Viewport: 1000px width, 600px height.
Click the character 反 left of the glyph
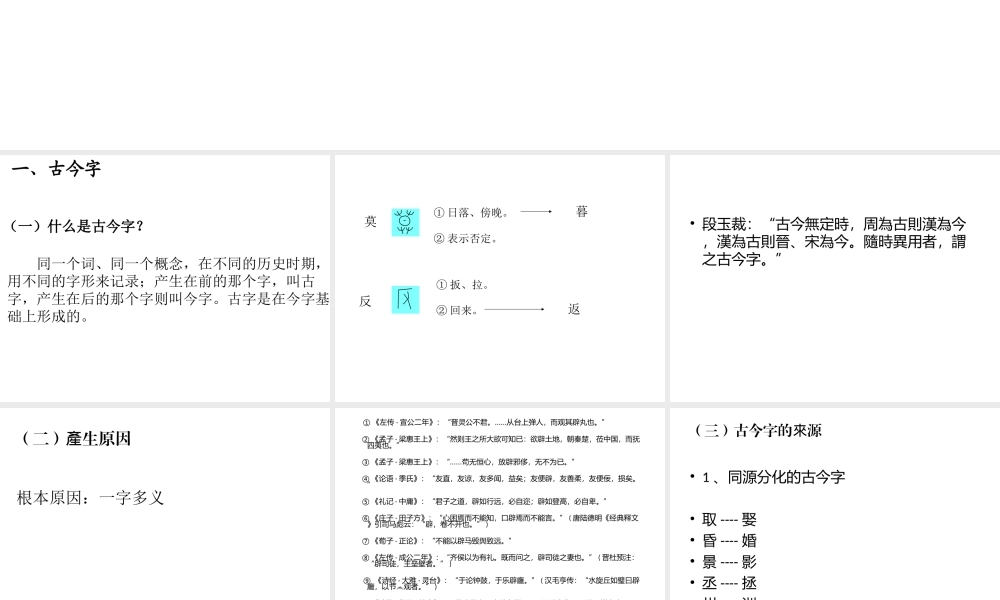click(365, 301)
